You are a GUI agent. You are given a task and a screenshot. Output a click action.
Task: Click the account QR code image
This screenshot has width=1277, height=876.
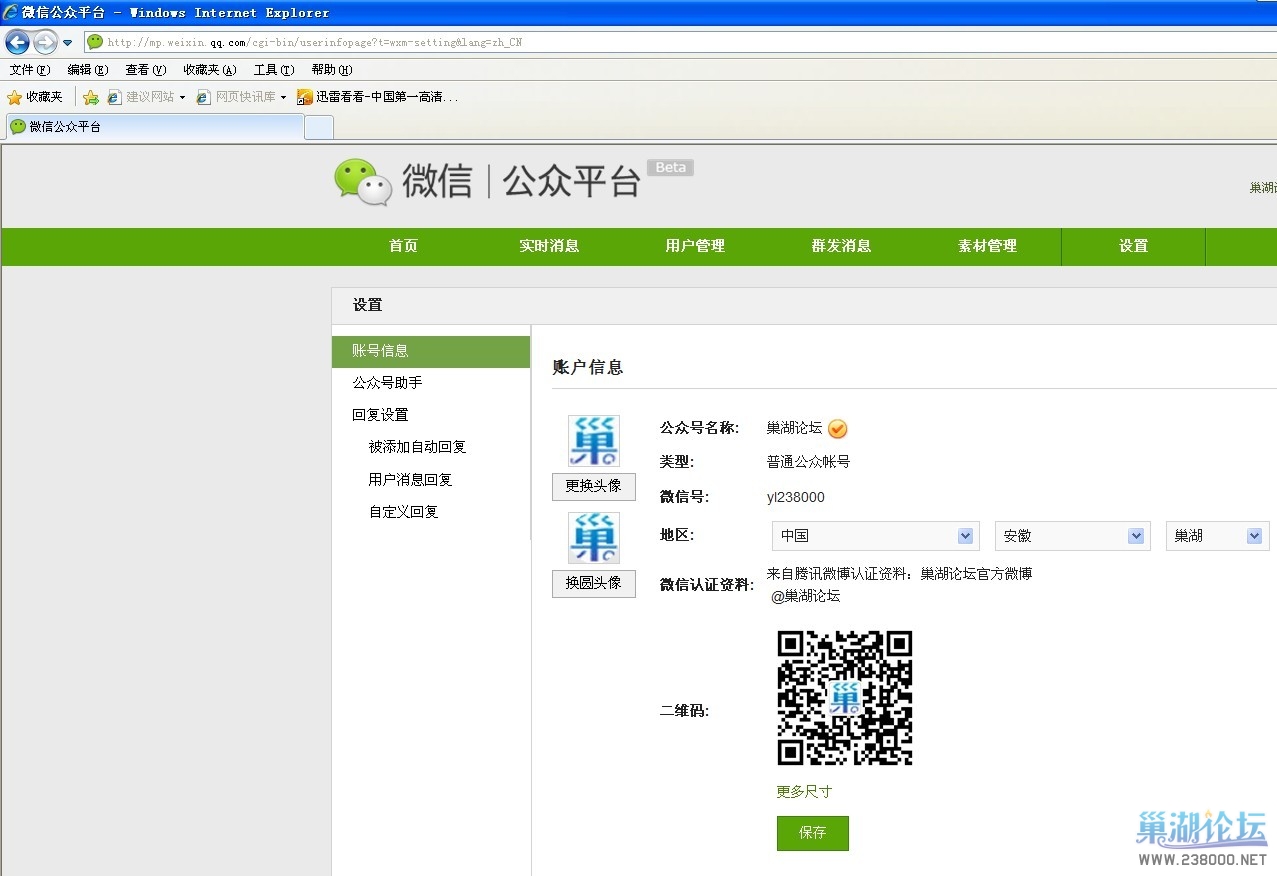pos(845,698)
